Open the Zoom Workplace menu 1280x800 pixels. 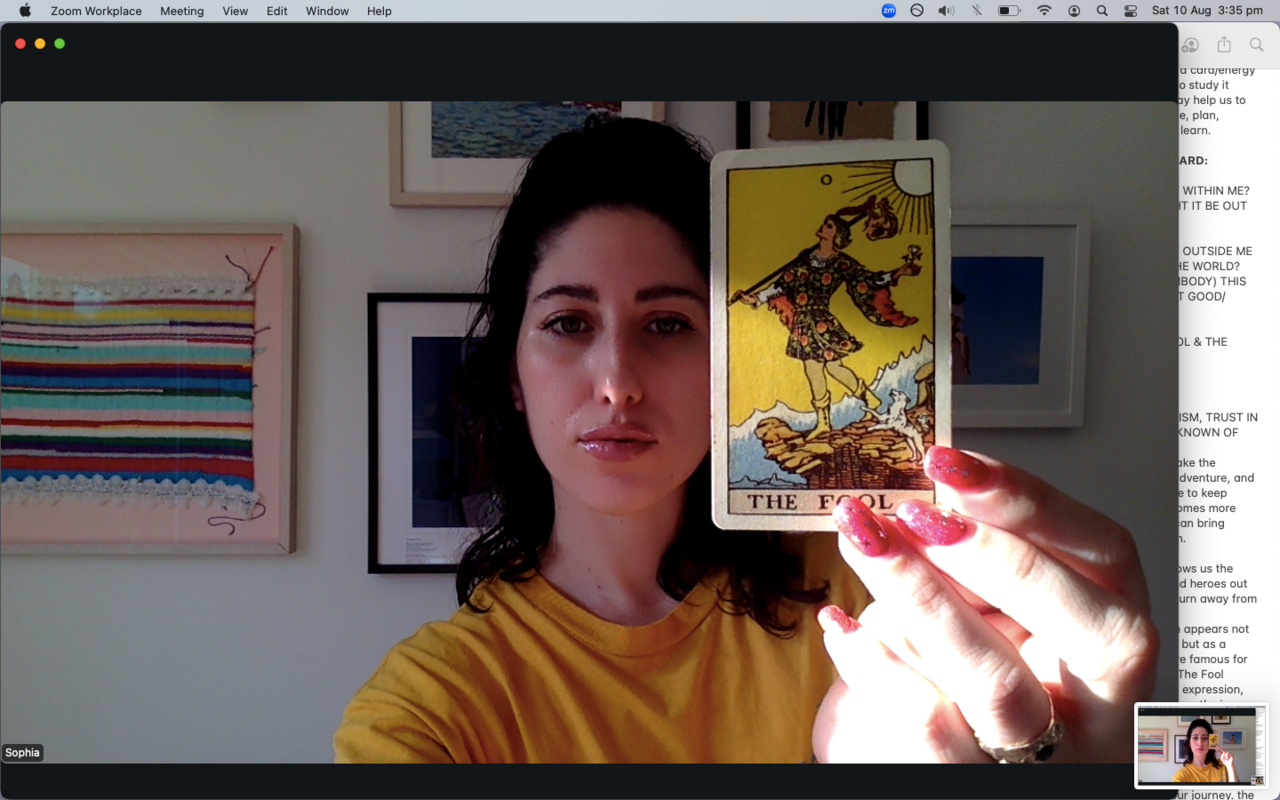tap(96, 11)
